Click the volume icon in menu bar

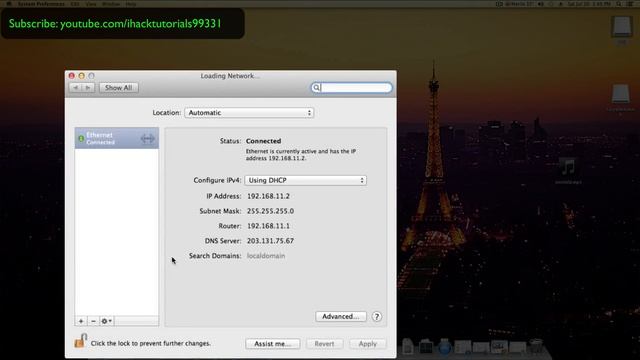coord(541,4)
